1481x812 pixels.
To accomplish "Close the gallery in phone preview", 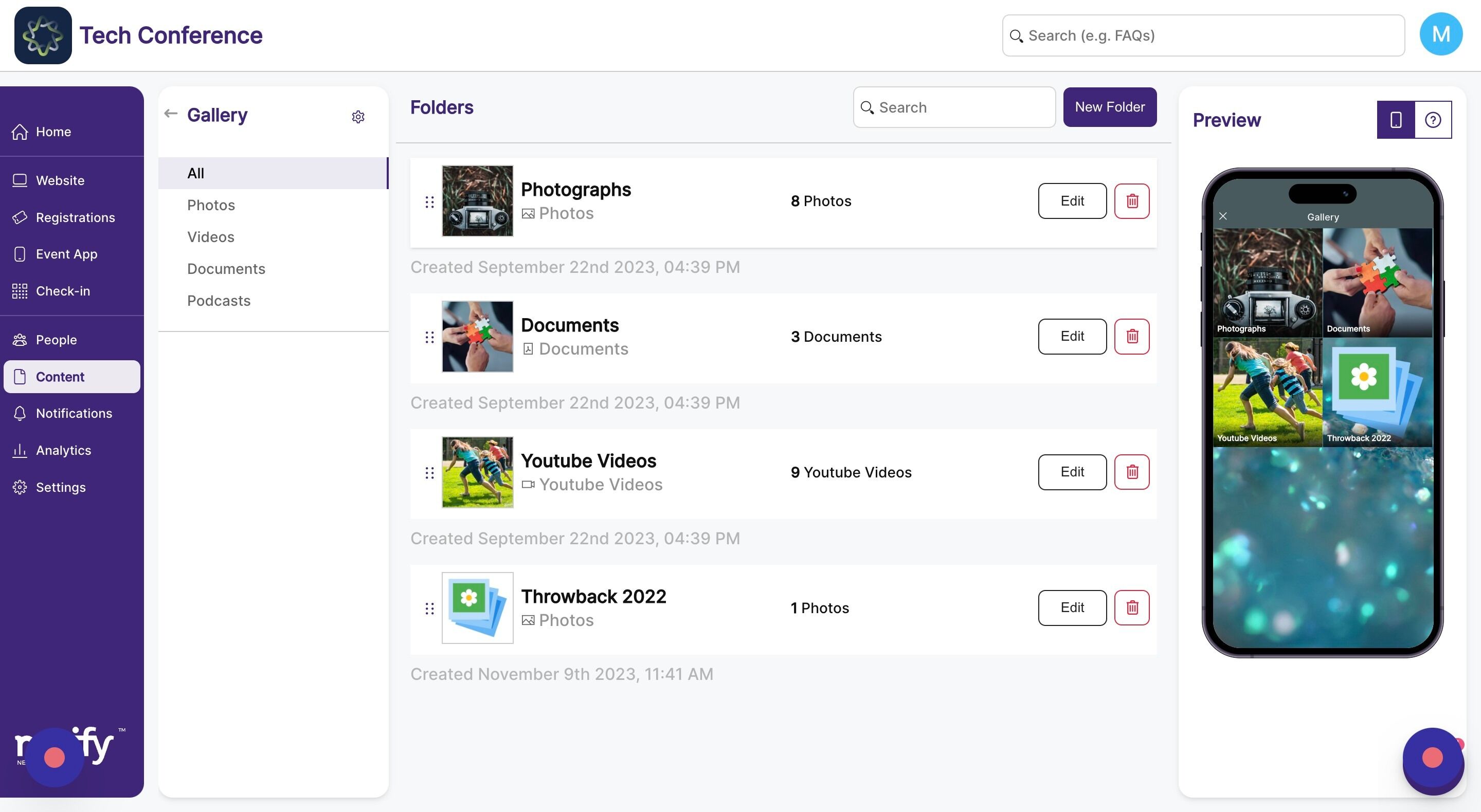I will [x=1223, y=216].
